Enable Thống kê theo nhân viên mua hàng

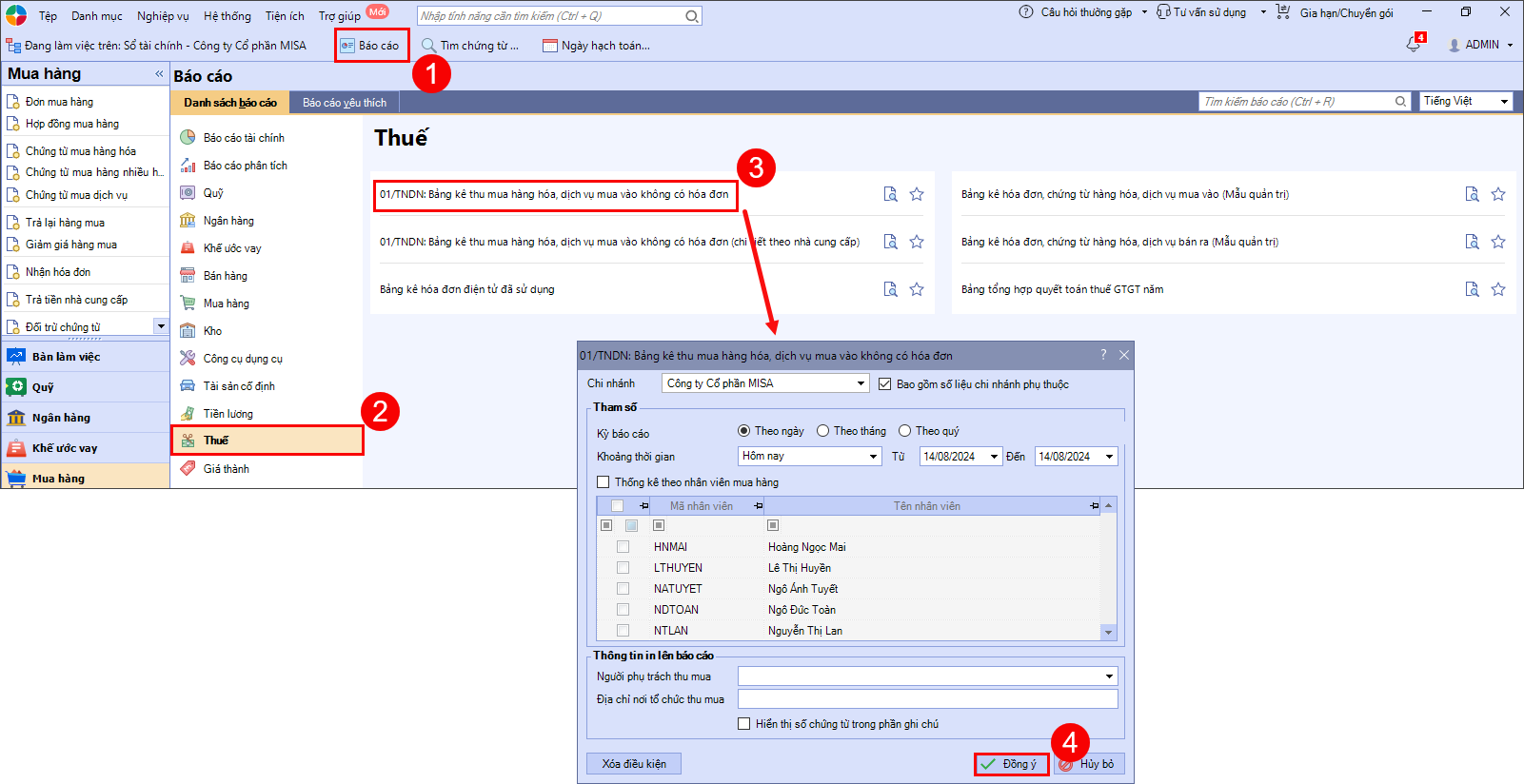[604, 482]
